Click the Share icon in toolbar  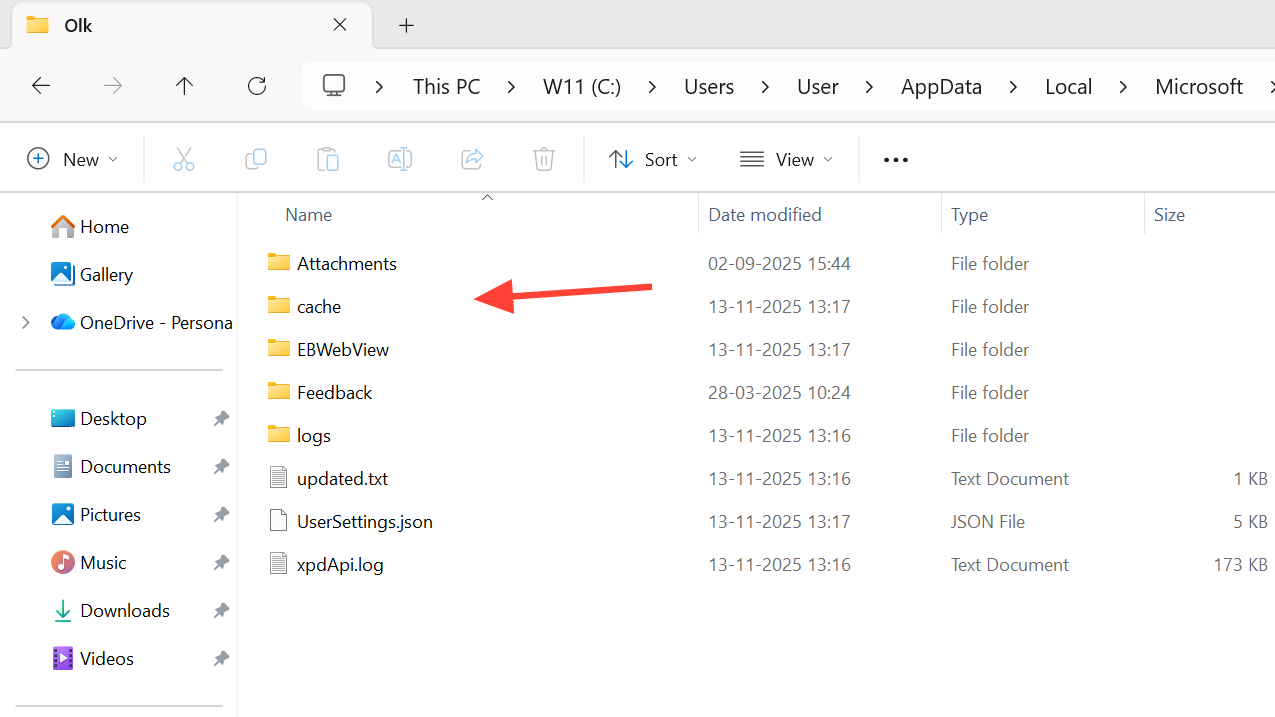point(472,159)
